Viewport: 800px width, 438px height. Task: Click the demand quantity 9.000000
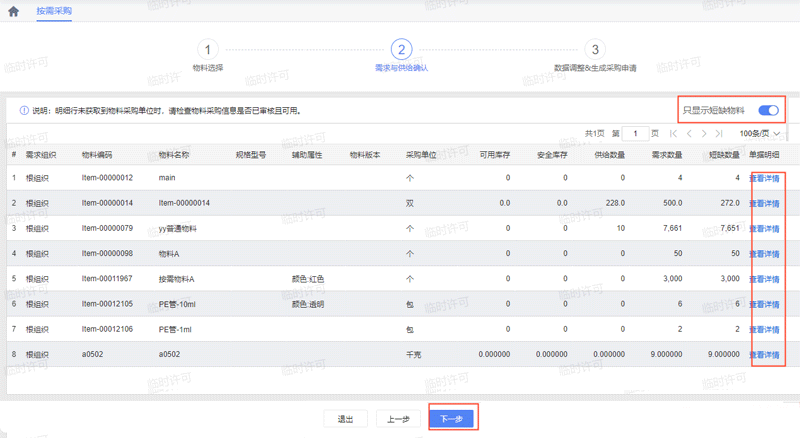(x=666, y=354)
